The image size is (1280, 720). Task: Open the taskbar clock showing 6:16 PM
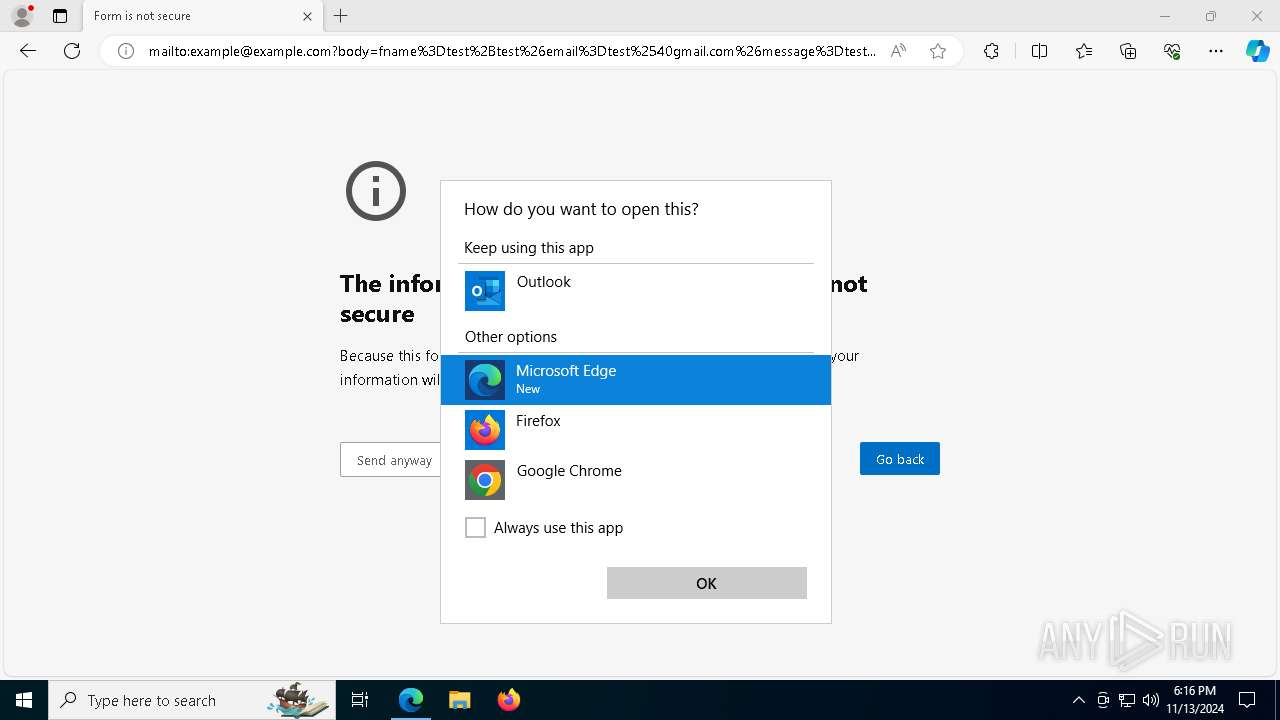[1195, 700]
